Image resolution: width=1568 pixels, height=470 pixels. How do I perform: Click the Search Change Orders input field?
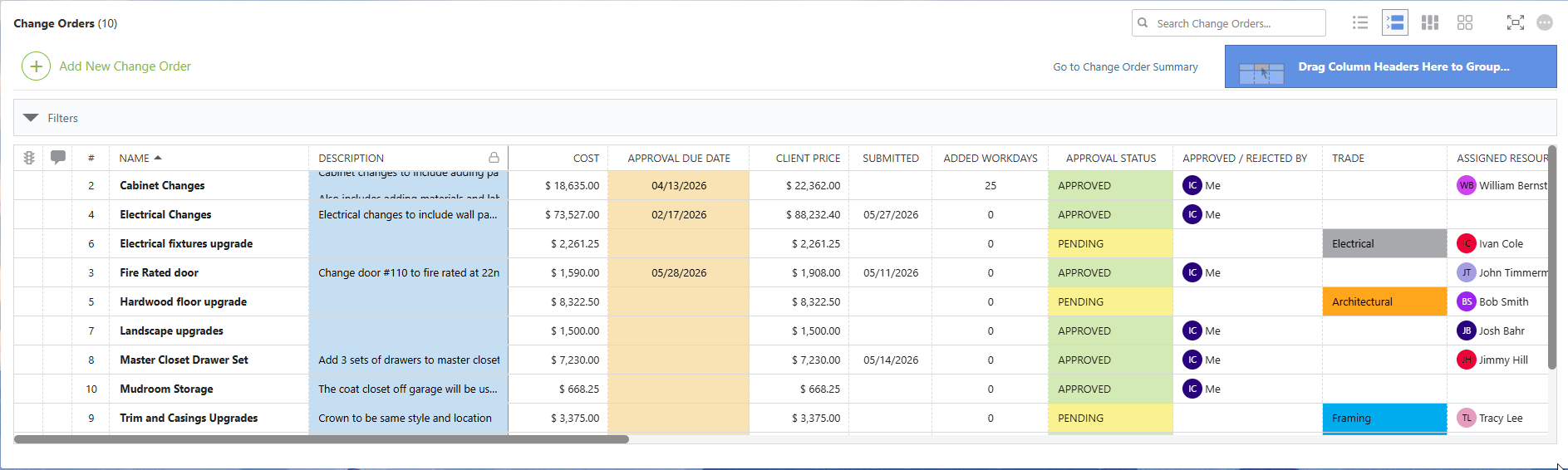click(x=1228, y=23)
